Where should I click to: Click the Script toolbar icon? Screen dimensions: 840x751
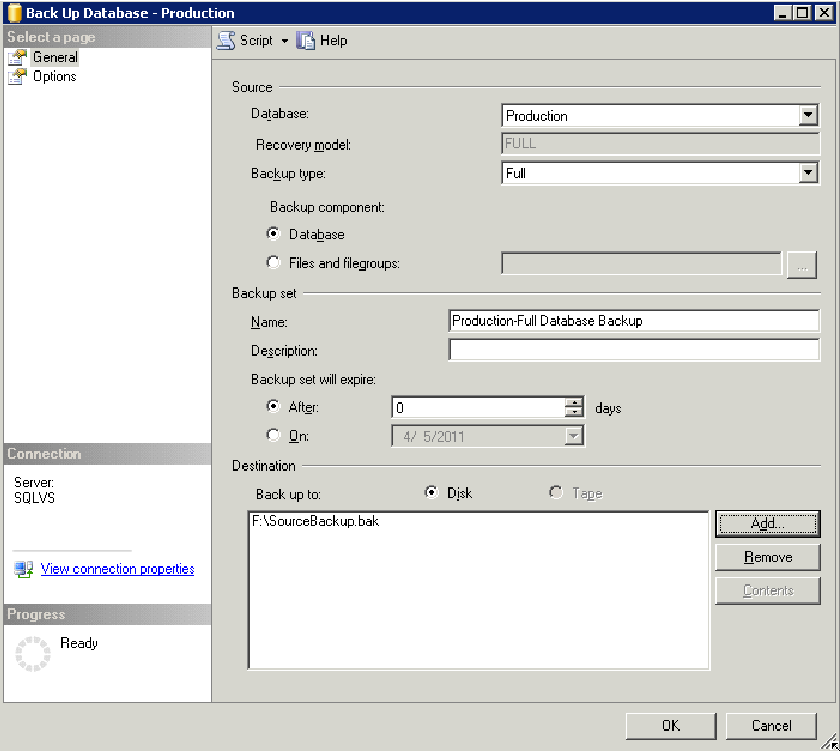click(x=227, y=41)
